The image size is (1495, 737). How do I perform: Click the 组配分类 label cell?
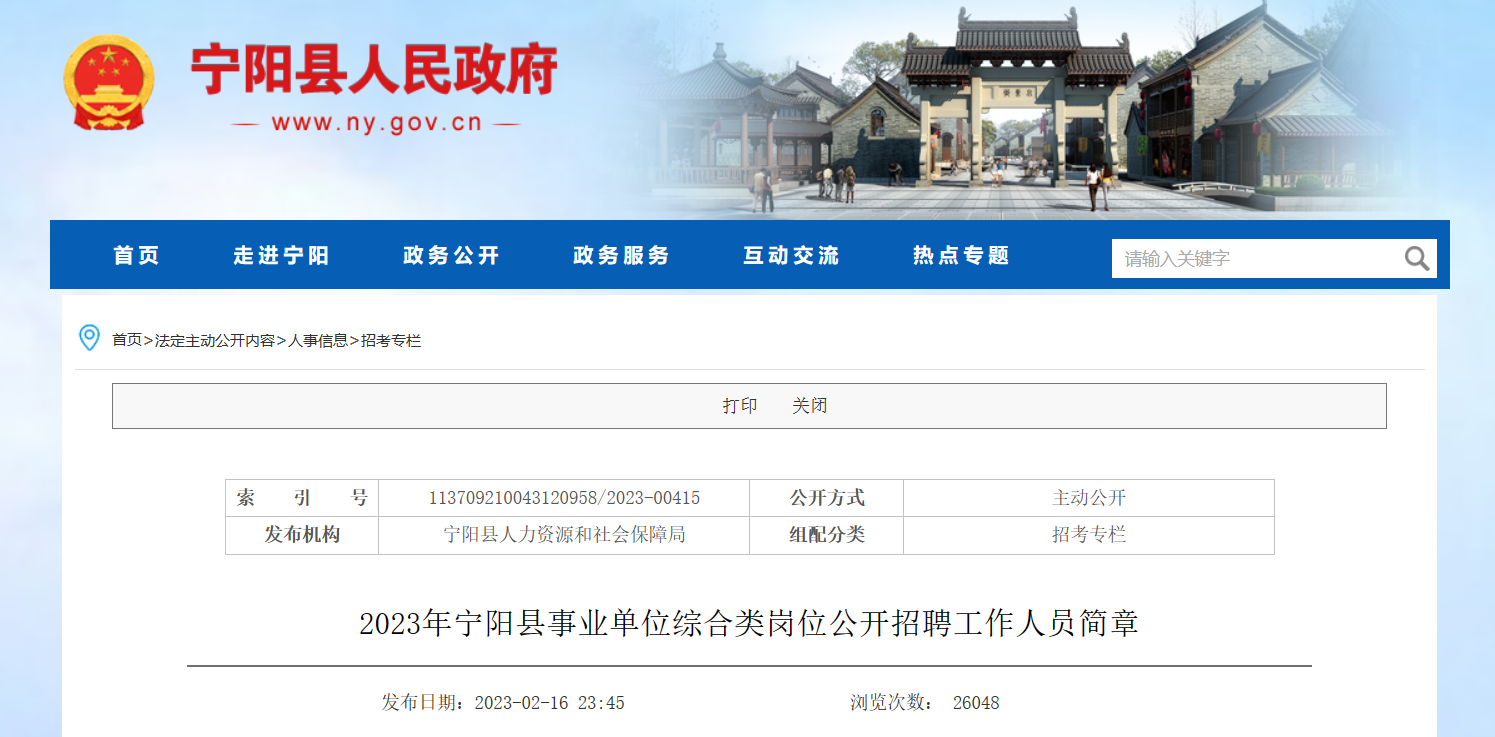[x=827, y=535]
